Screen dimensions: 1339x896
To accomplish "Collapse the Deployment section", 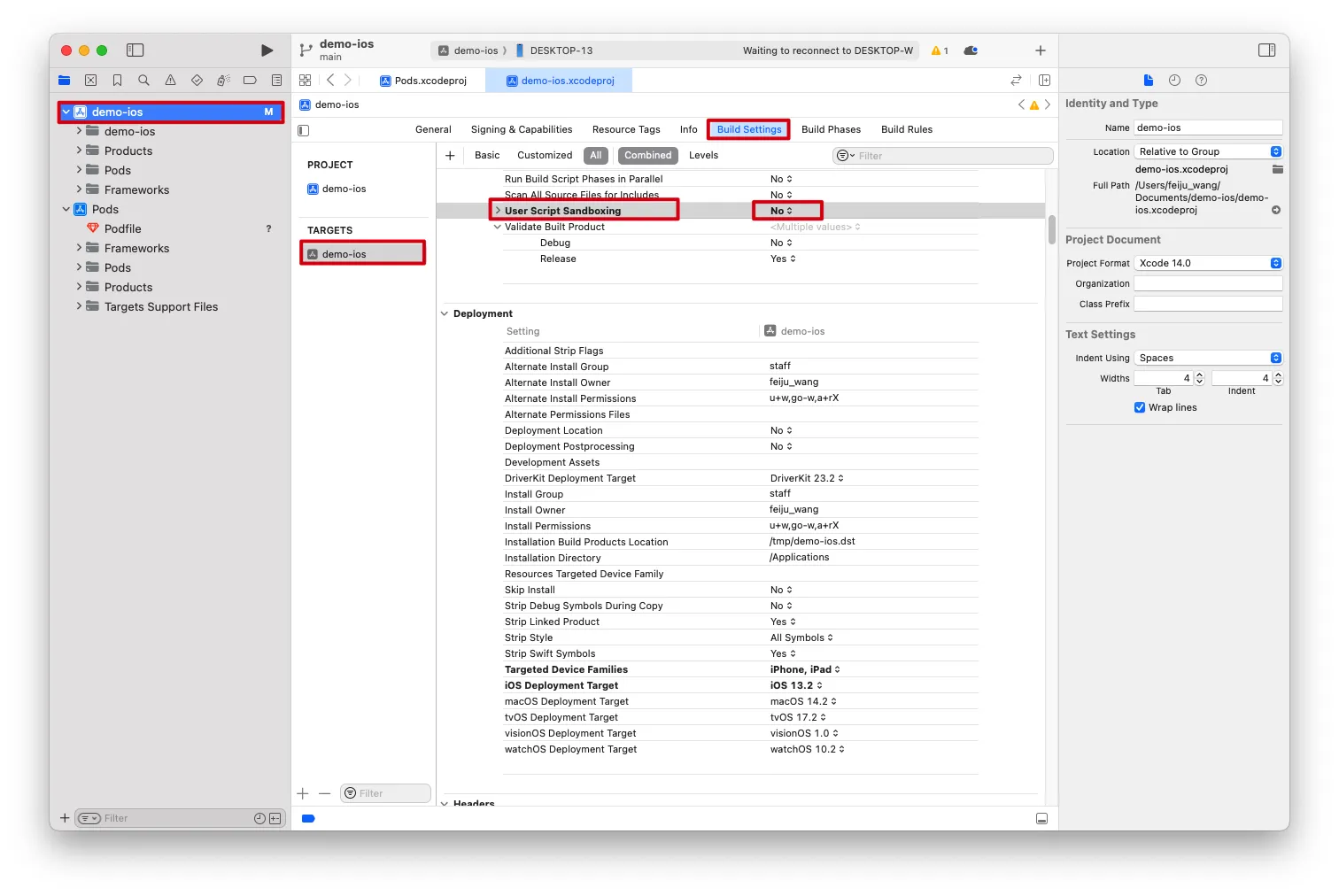I will tap(445, 313).
